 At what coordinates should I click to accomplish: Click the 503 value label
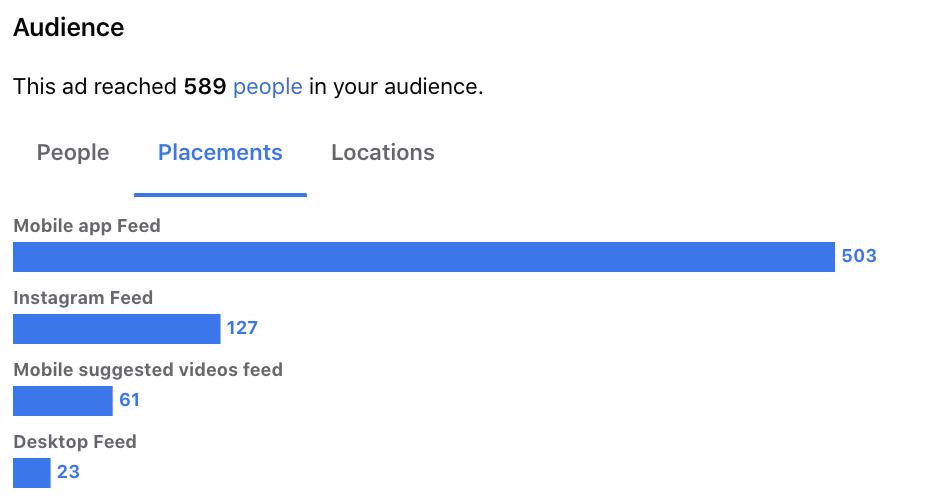tap(859, 256)
